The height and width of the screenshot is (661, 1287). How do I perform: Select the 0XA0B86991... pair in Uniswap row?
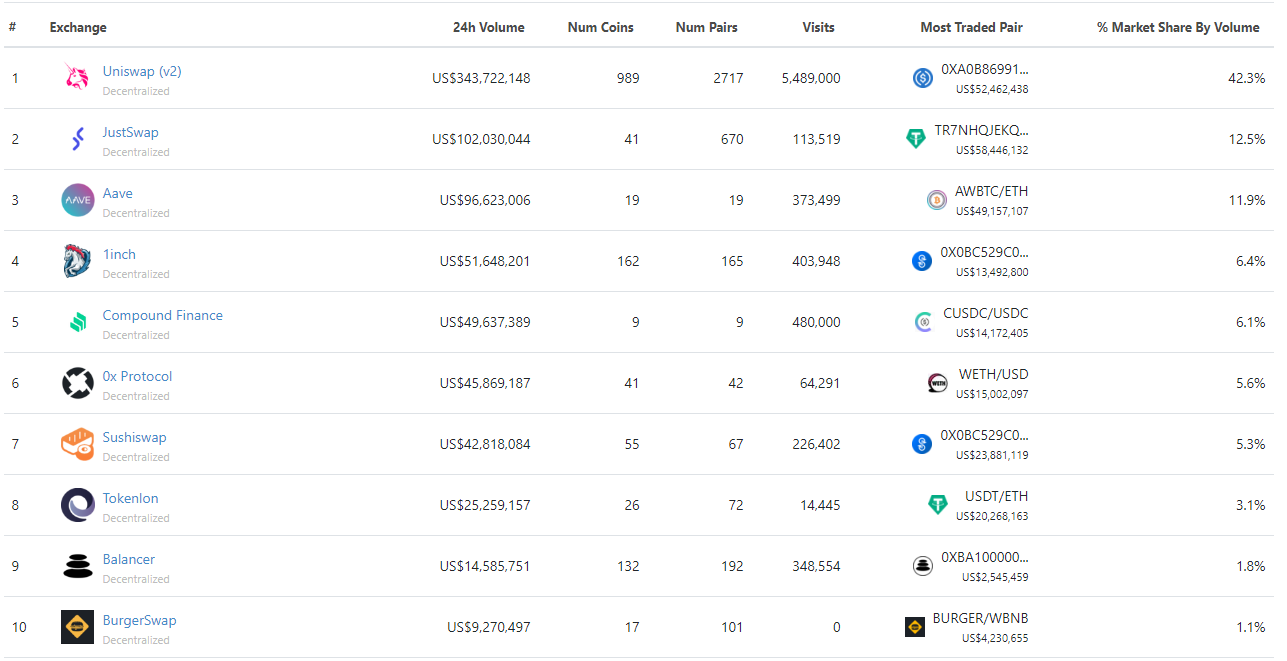coord(985,69)
